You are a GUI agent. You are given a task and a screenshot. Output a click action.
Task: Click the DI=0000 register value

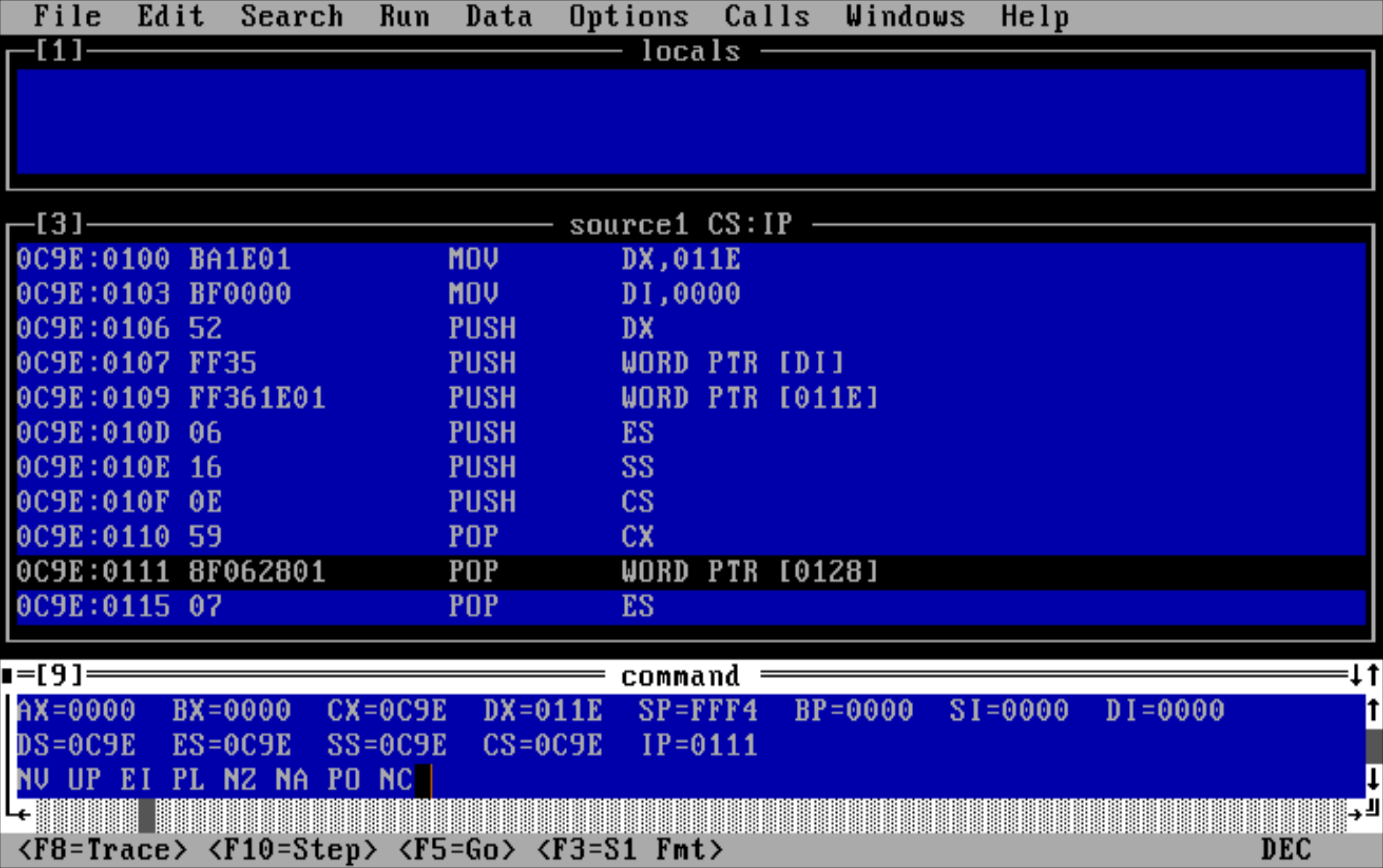[1165, 711]
